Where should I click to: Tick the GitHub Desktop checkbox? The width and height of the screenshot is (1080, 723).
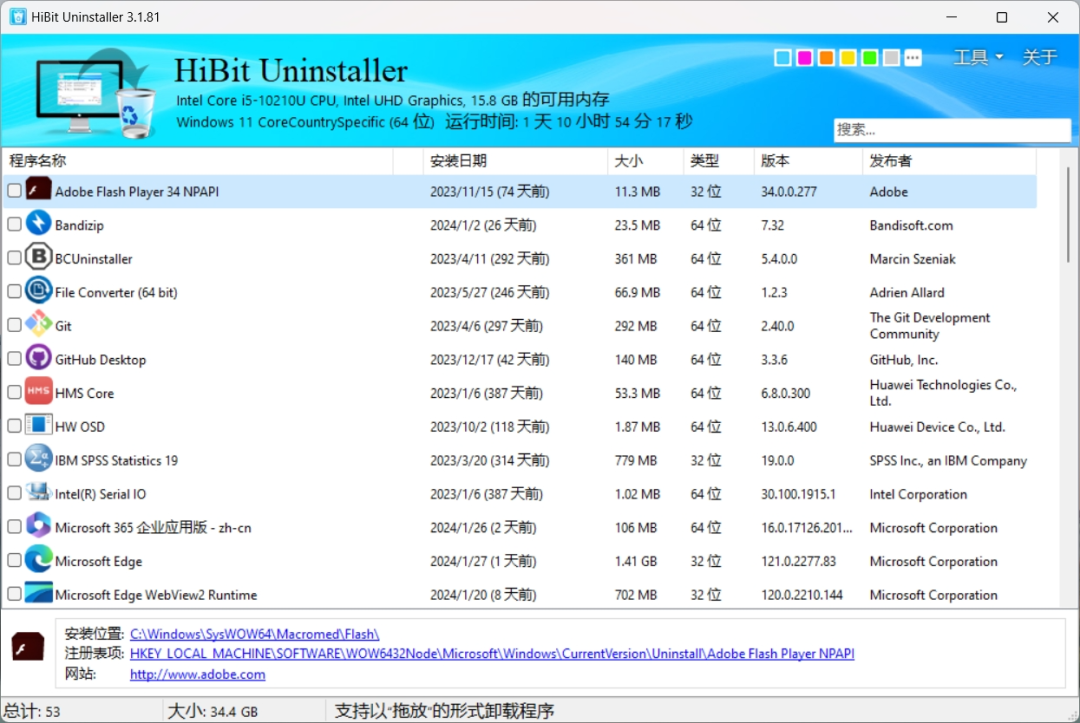click(x=14, y=359)
